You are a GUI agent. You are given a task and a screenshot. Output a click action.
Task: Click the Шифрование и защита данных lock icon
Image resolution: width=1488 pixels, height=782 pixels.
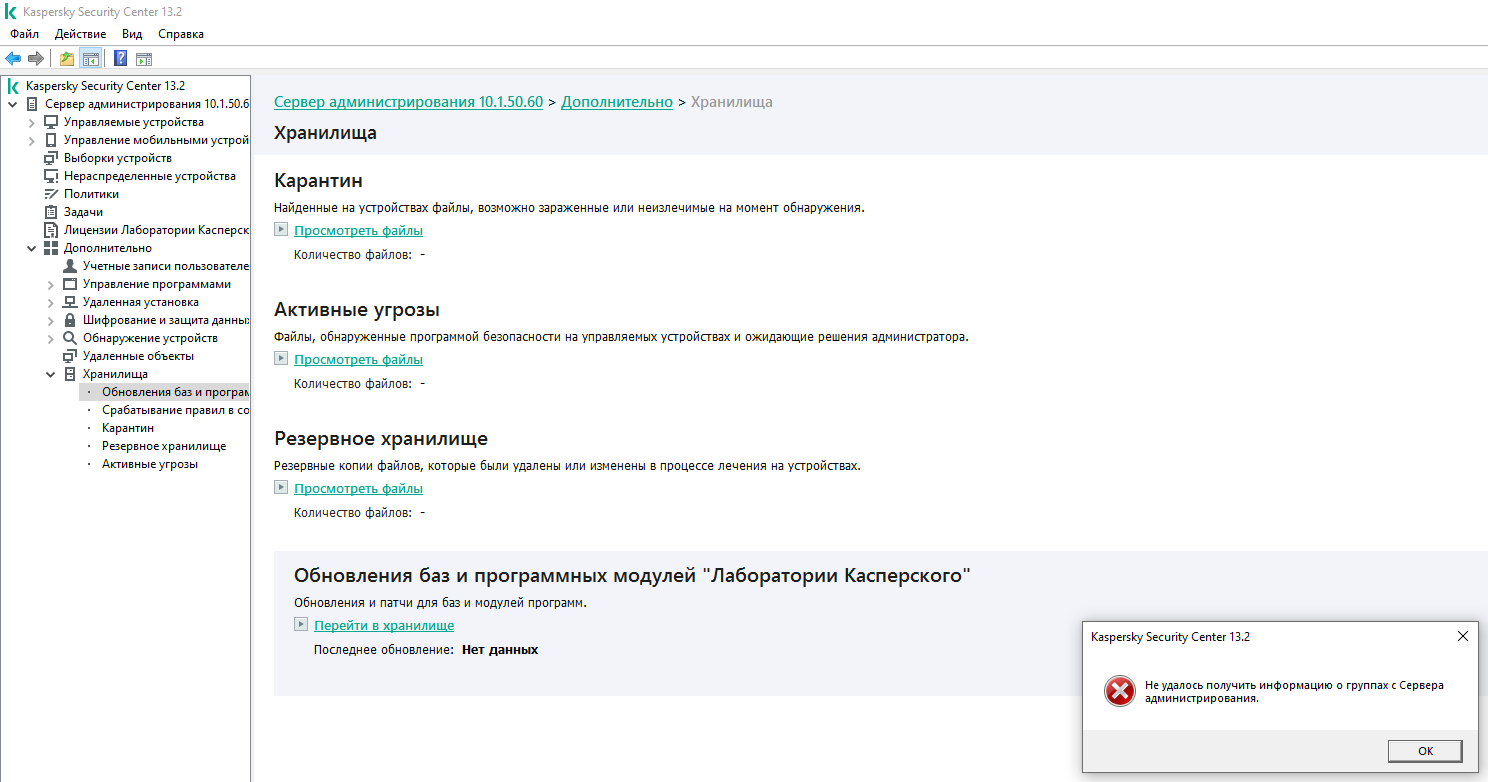(70, 320)
